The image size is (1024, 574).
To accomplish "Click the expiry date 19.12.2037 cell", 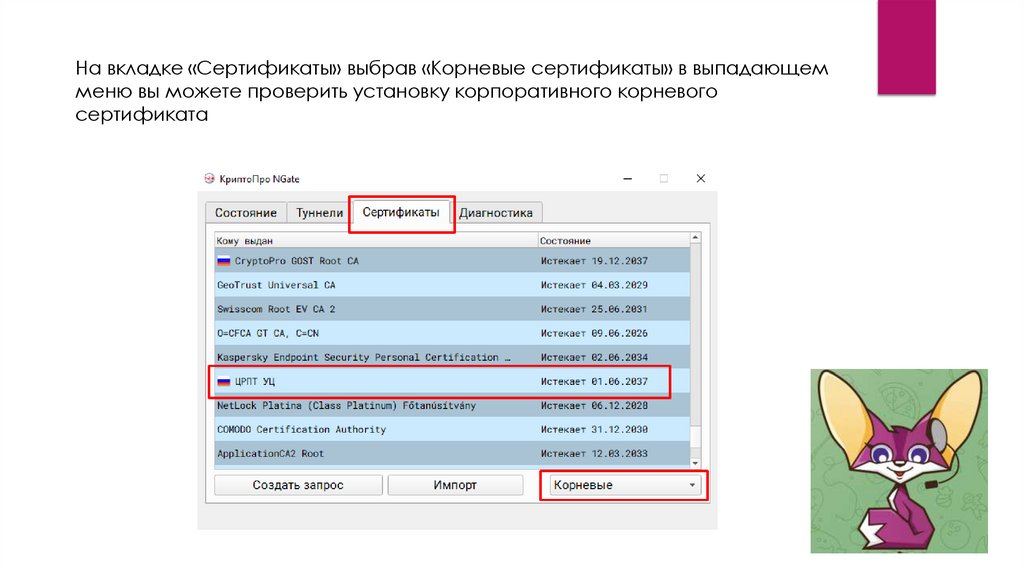I will pyautogui.click(x=594, y=261).
